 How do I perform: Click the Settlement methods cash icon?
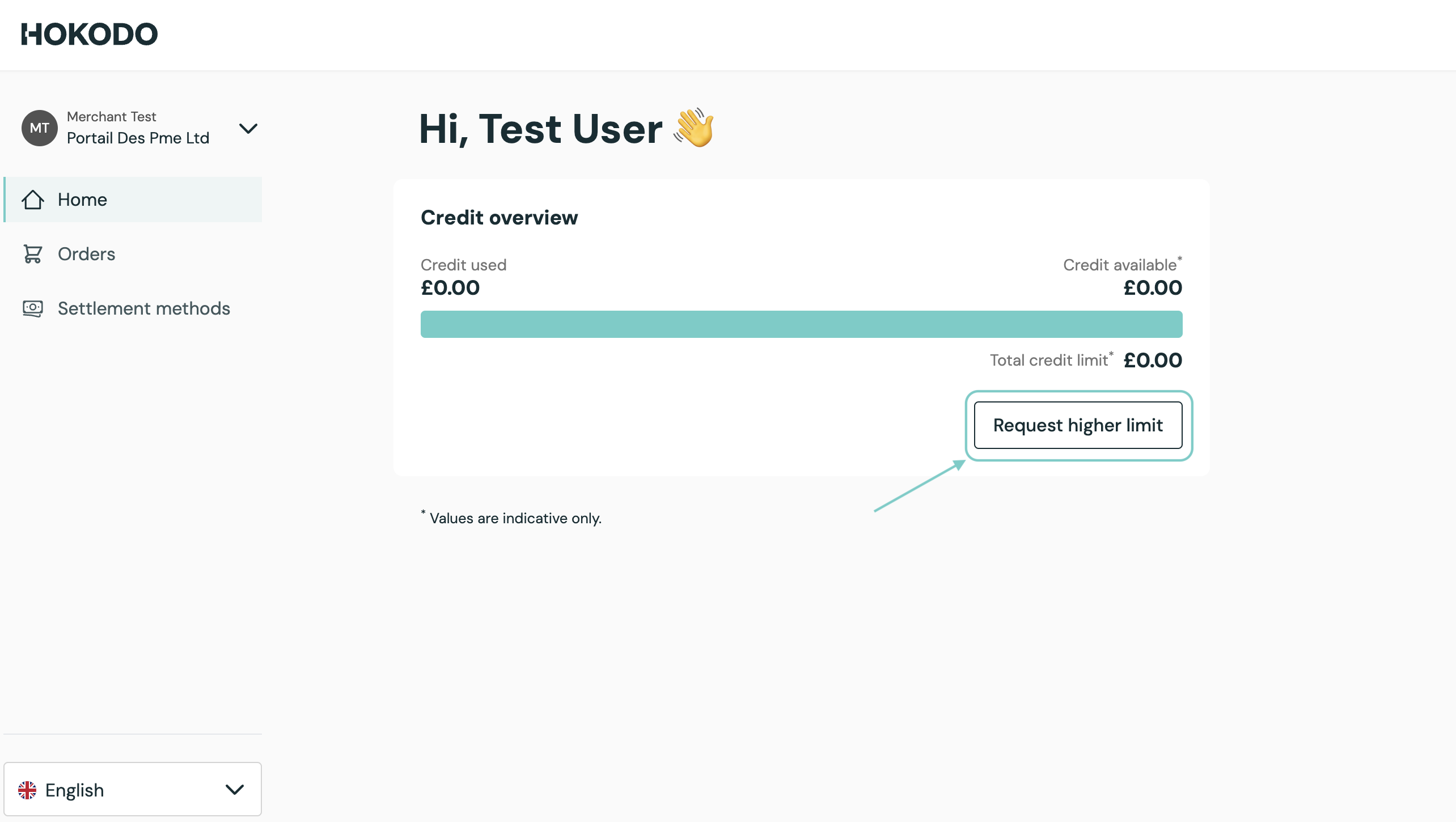click(33, 308)
